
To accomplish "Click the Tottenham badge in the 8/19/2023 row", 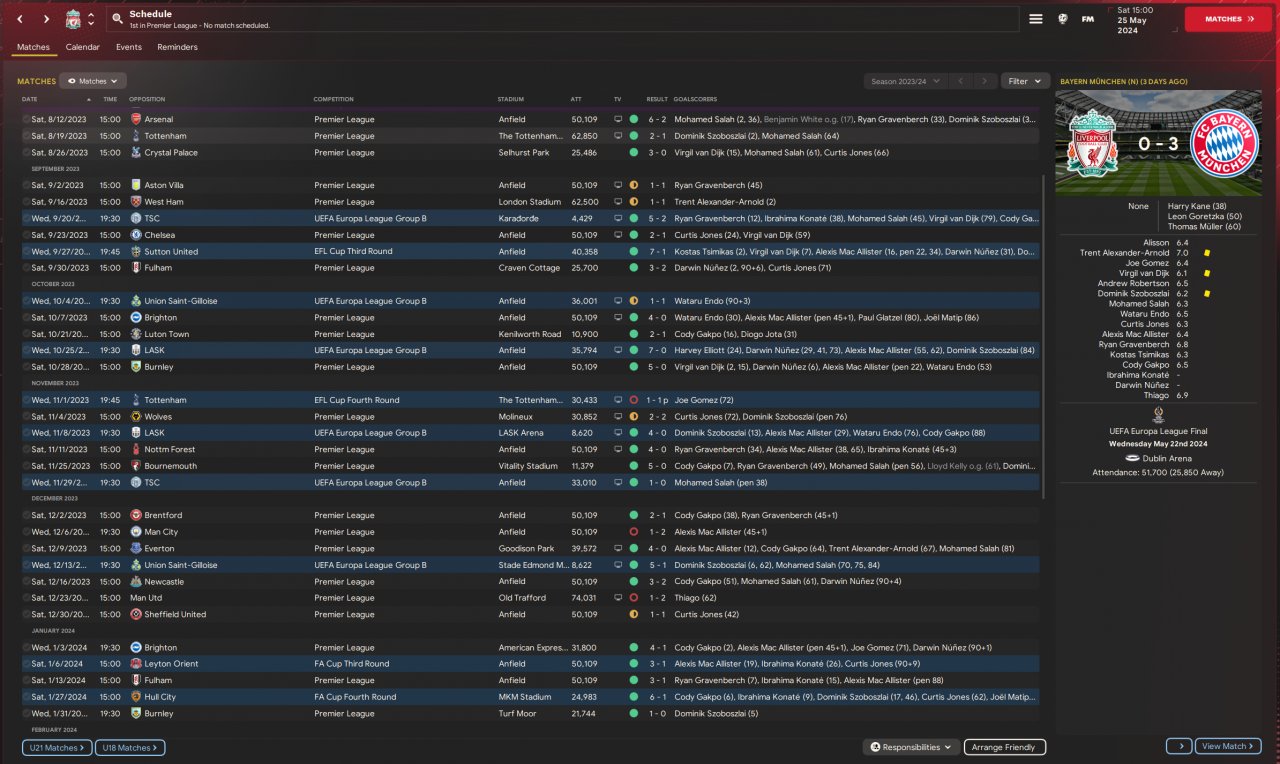I will 136,136.
